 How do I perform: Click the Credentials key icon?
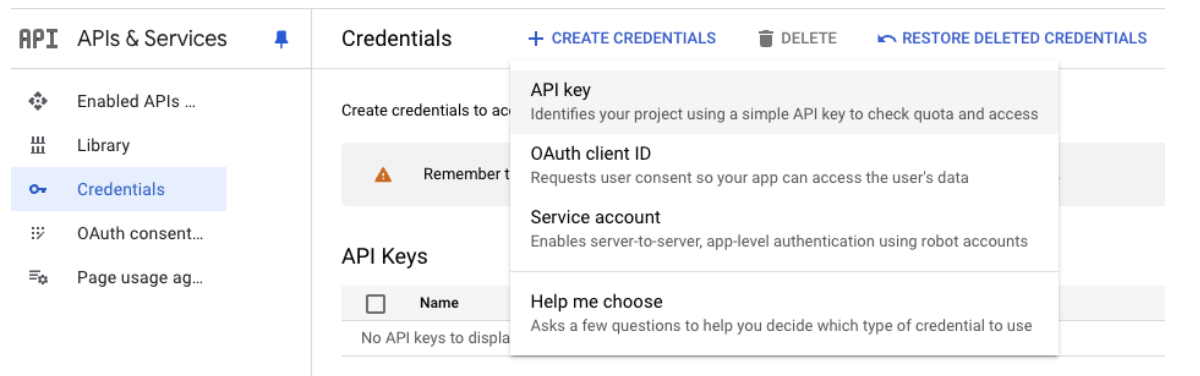39,189
